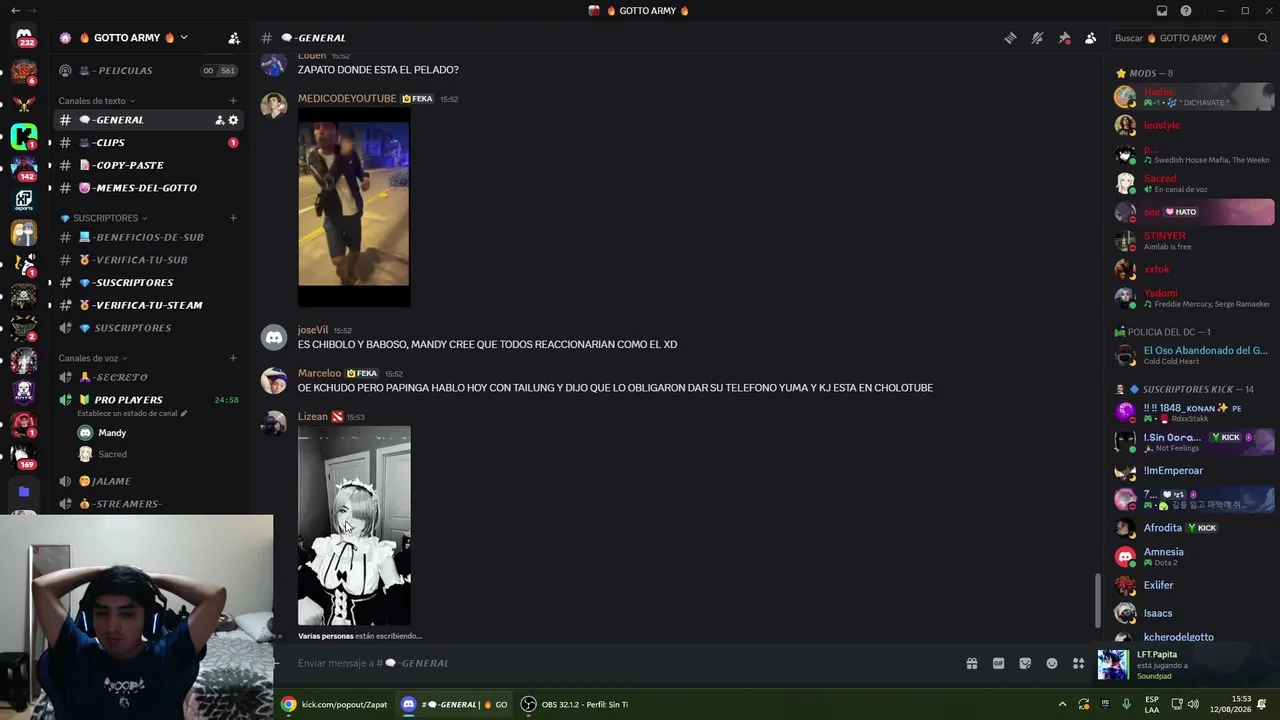Open the PELICULAS stage channel
Viewport: 1280px width, 720px height.
pos(148,71)
